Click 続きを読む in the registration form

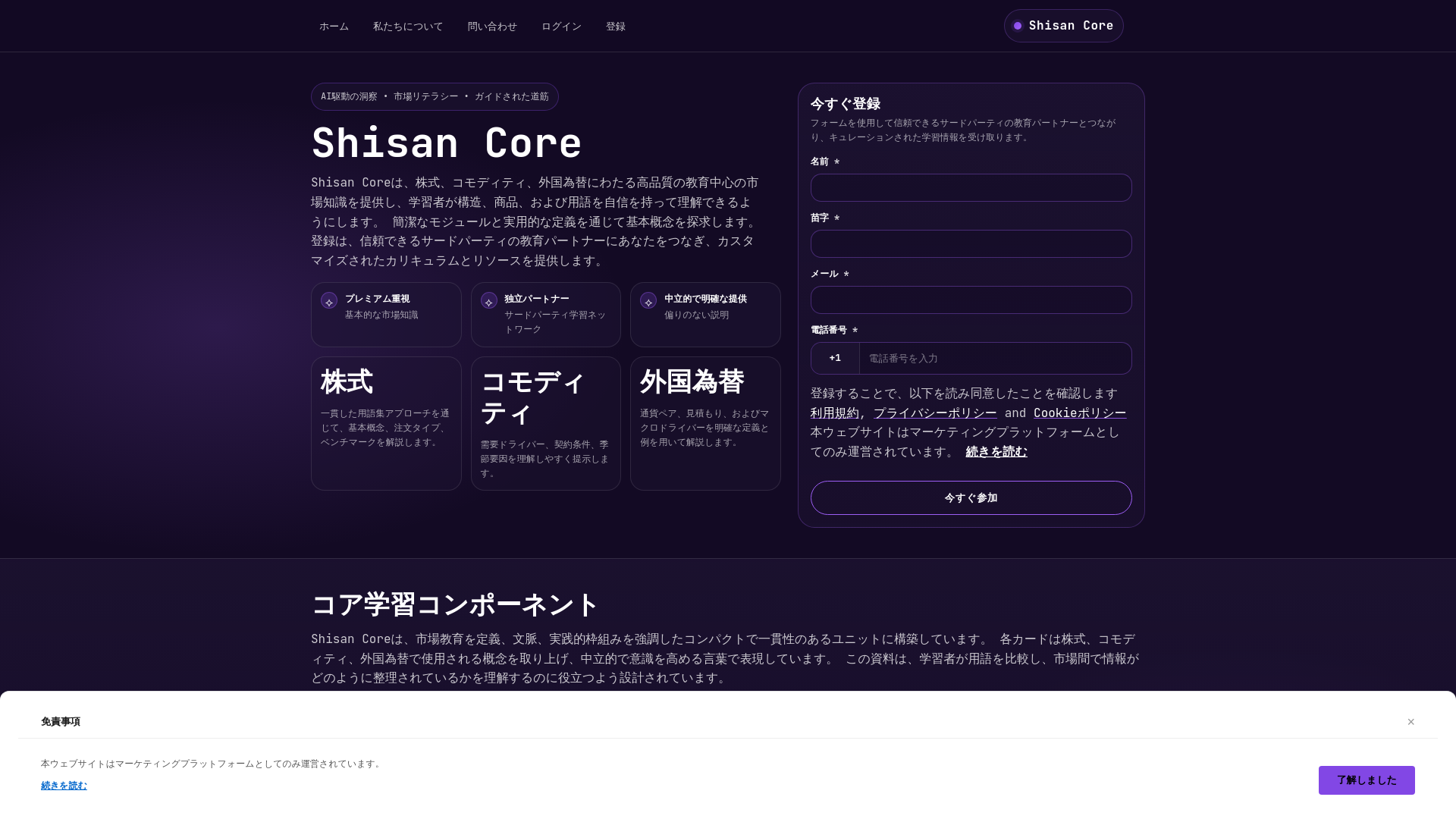coord(996,452)
